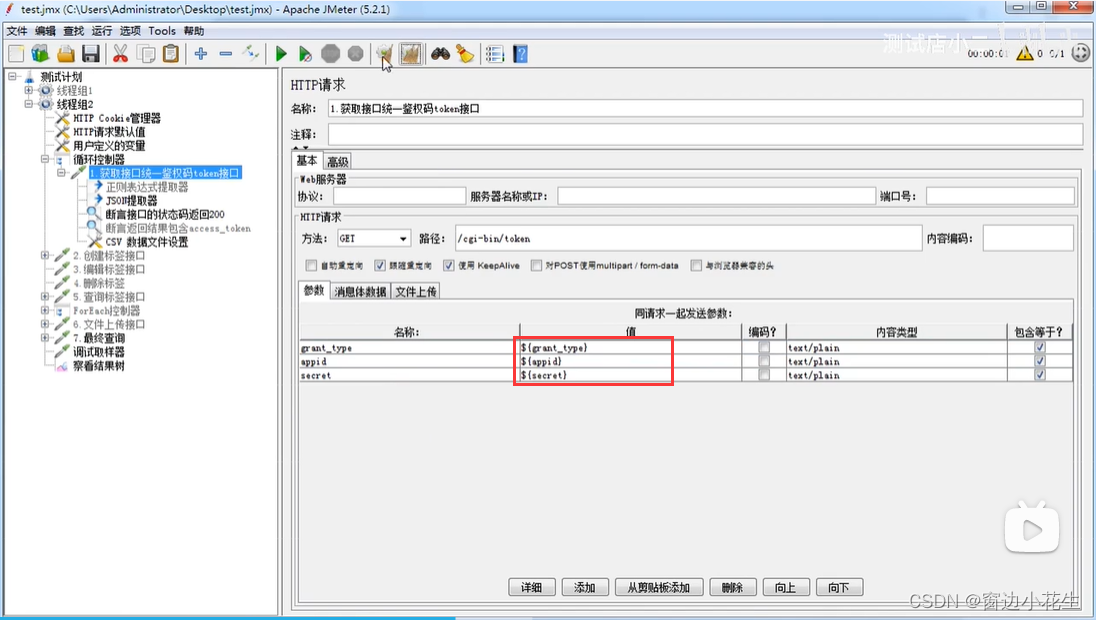This screenshot has height=620, width=1096.
Task: Open the 方法 GET dropdown
Action: (373, 238)
